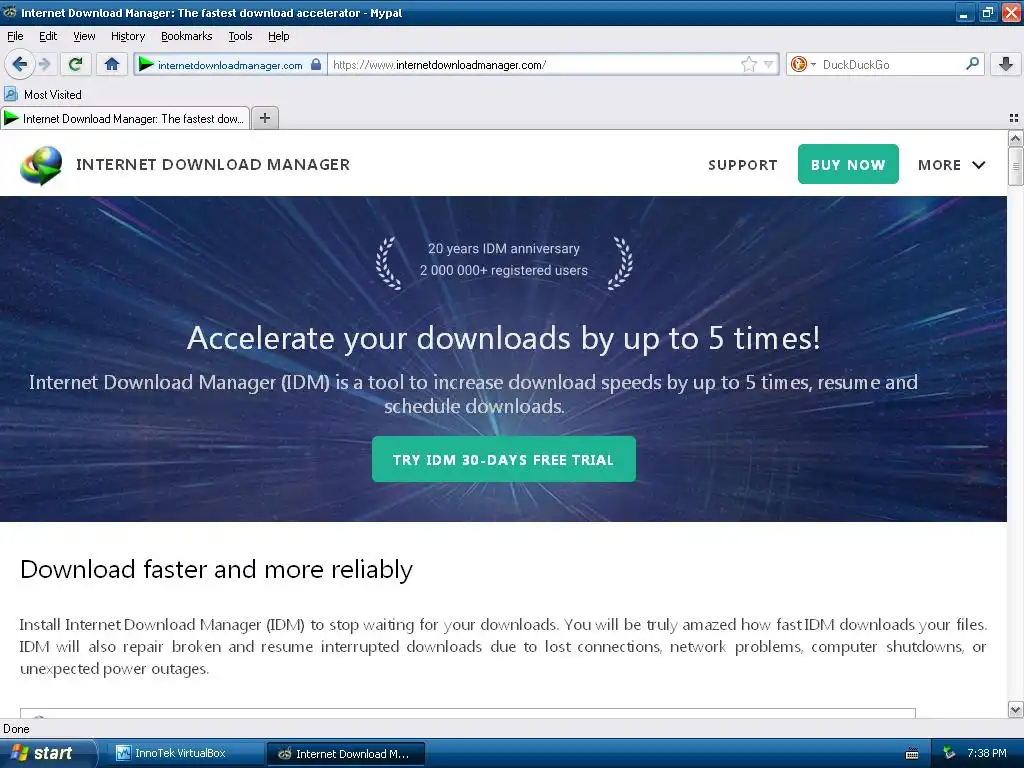Click the magnifier search icon
Viewport: 1024px width, 768px height.
(x=972, y=64)
